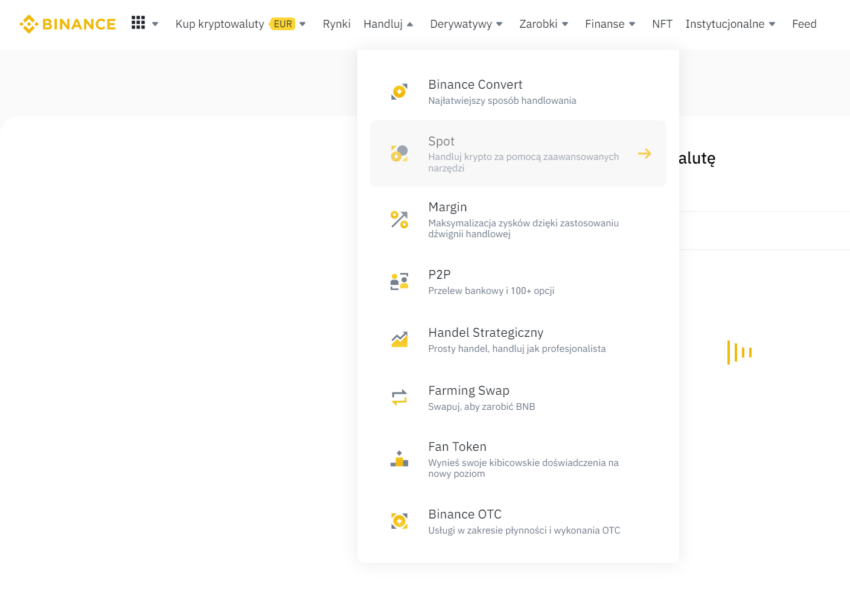
Task: Click the Spot trading icon
Action: 400,153
